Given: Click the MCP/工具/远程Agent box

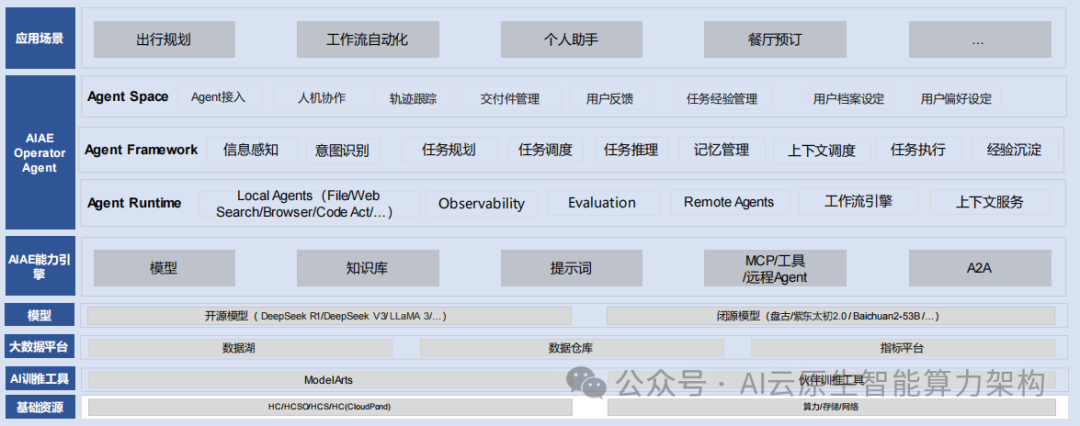Looking at the screenshot, I should click(775, 268).
